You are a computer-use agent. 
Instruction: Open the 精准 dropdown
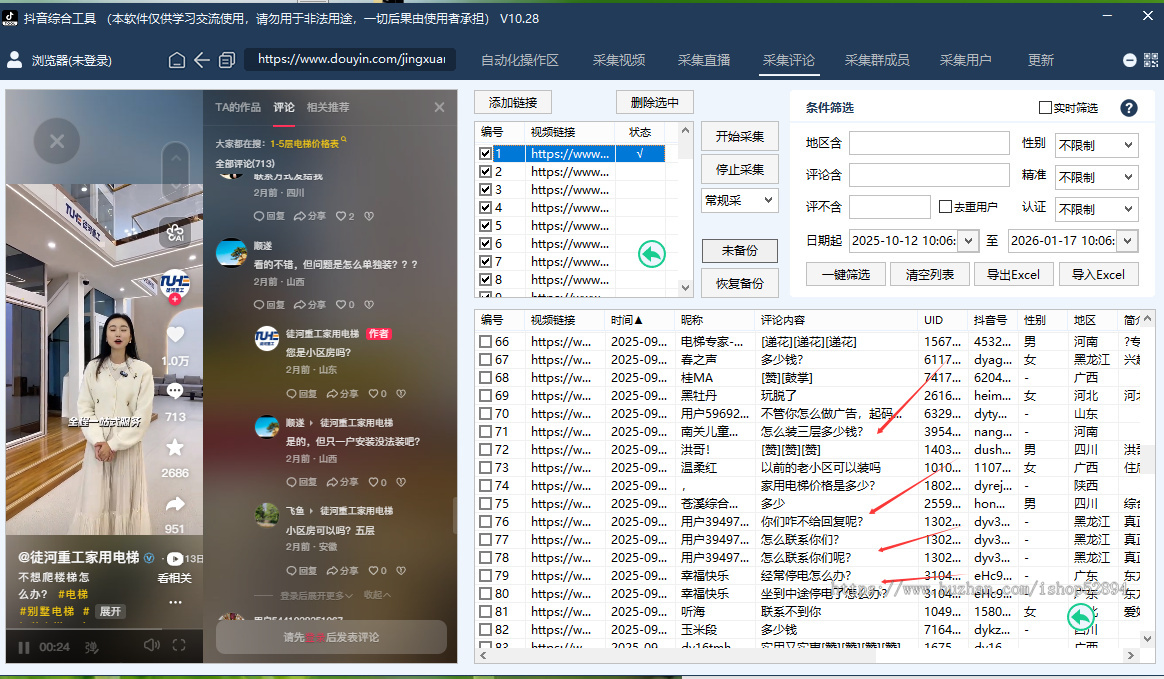point(1096,177)
